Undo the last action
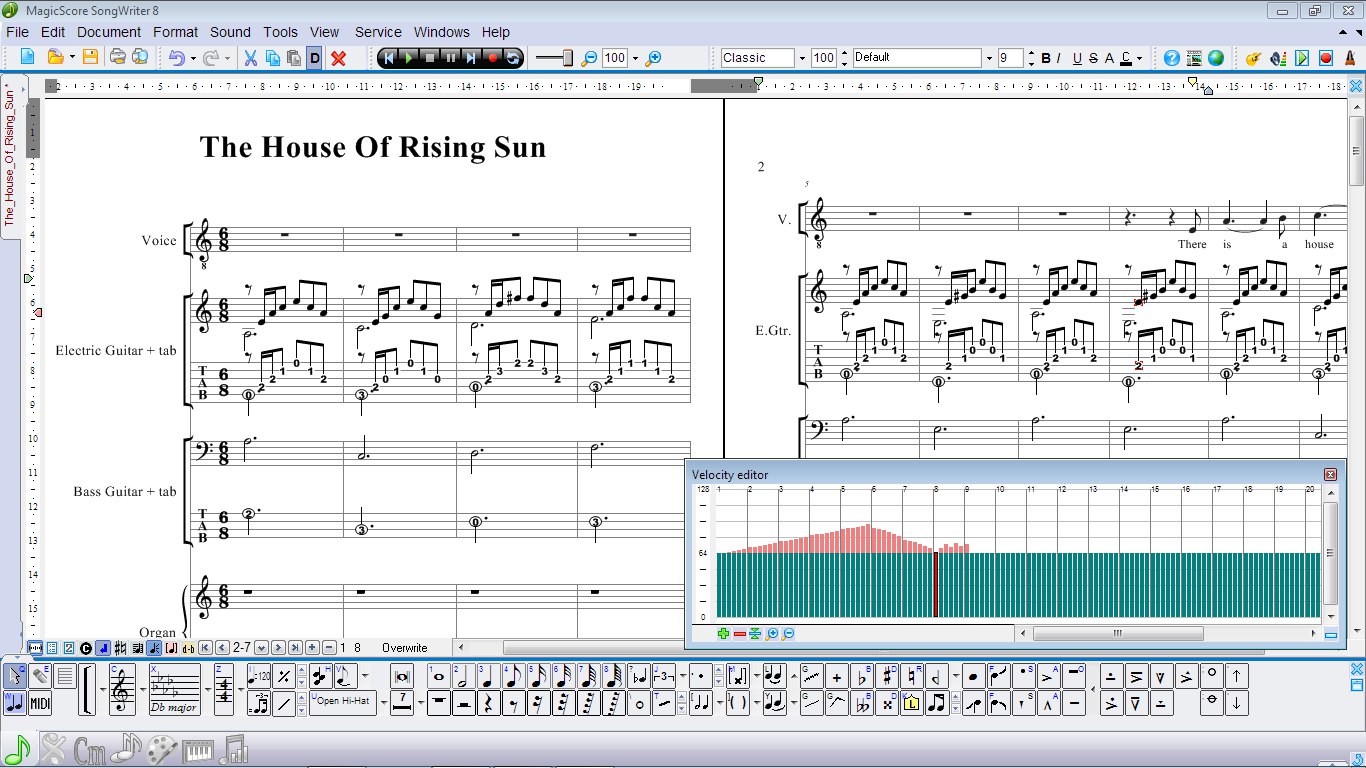This screenshot has width=1366, height=768. tap(177, 58)
